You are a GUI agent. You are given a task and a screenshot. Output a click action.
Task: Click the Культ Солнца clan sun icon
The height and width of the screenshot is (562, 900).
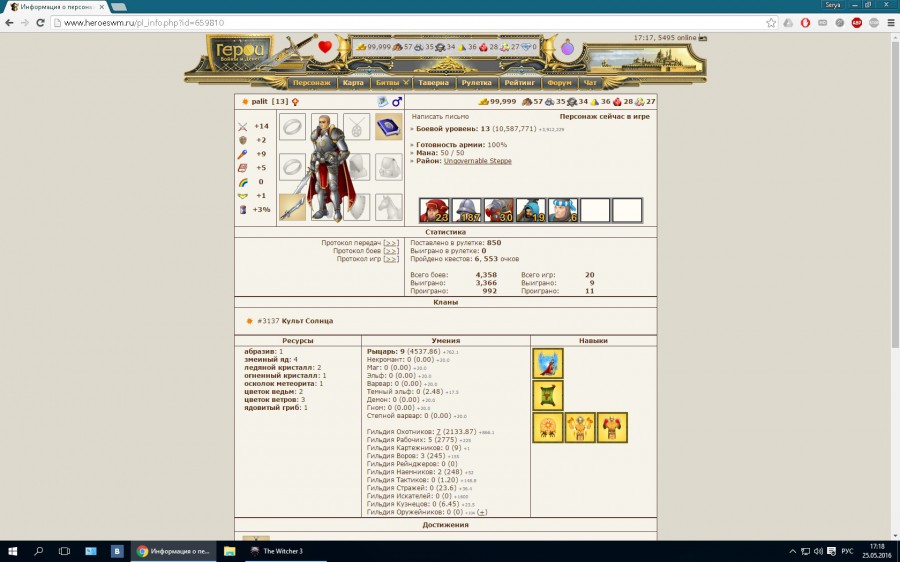(249, 321)
